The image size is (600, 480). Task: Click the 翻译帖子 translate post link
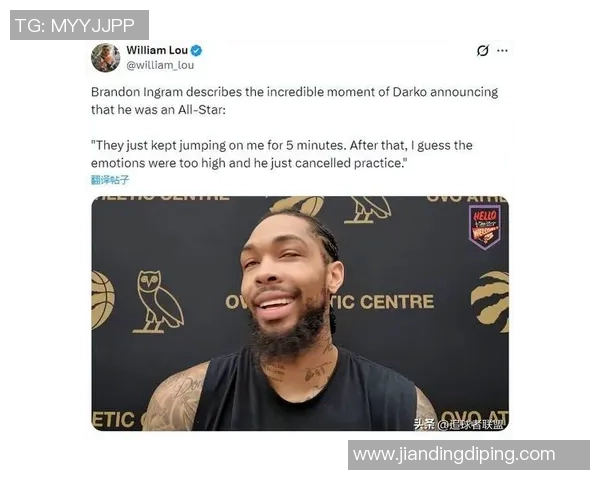coord(110,180)
